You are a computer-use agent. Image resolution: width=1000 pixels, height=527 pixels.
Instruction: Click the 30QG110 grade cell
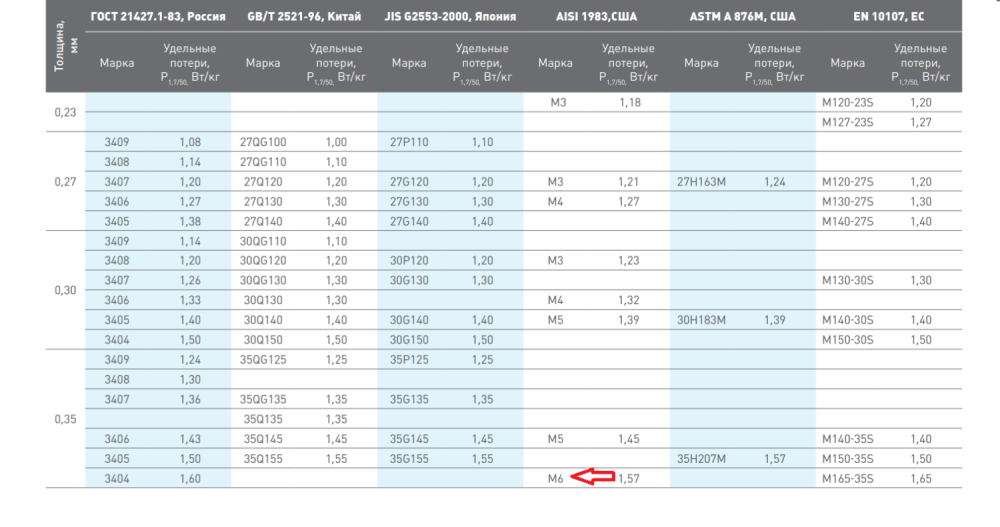coord(263,241)
